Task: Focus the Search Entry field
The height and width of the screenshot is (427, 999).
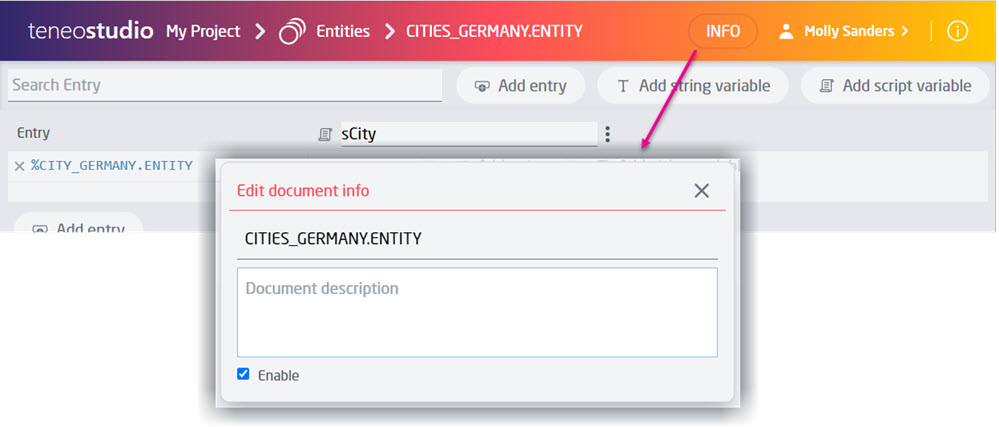Action: click(225, 85)
